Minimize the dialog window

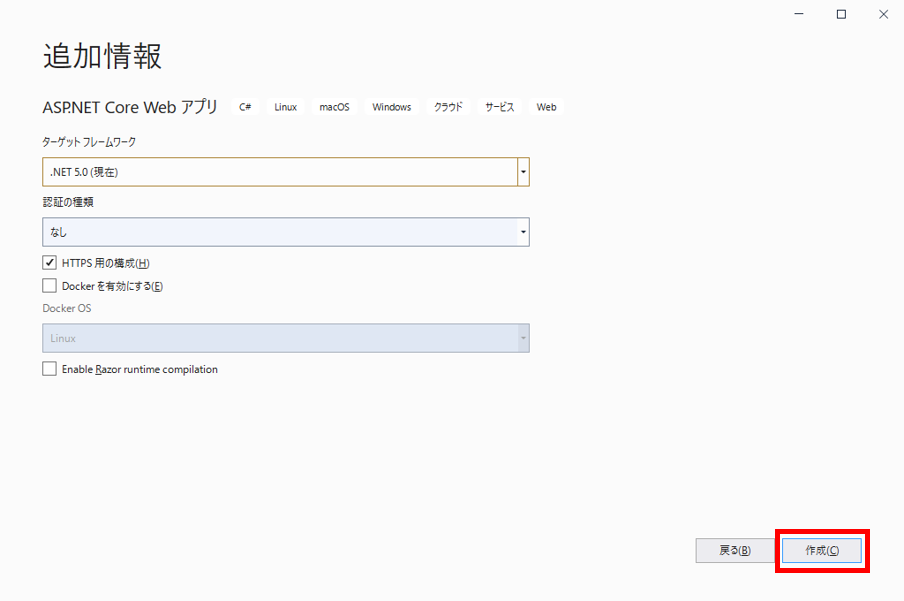pos(800,14)
